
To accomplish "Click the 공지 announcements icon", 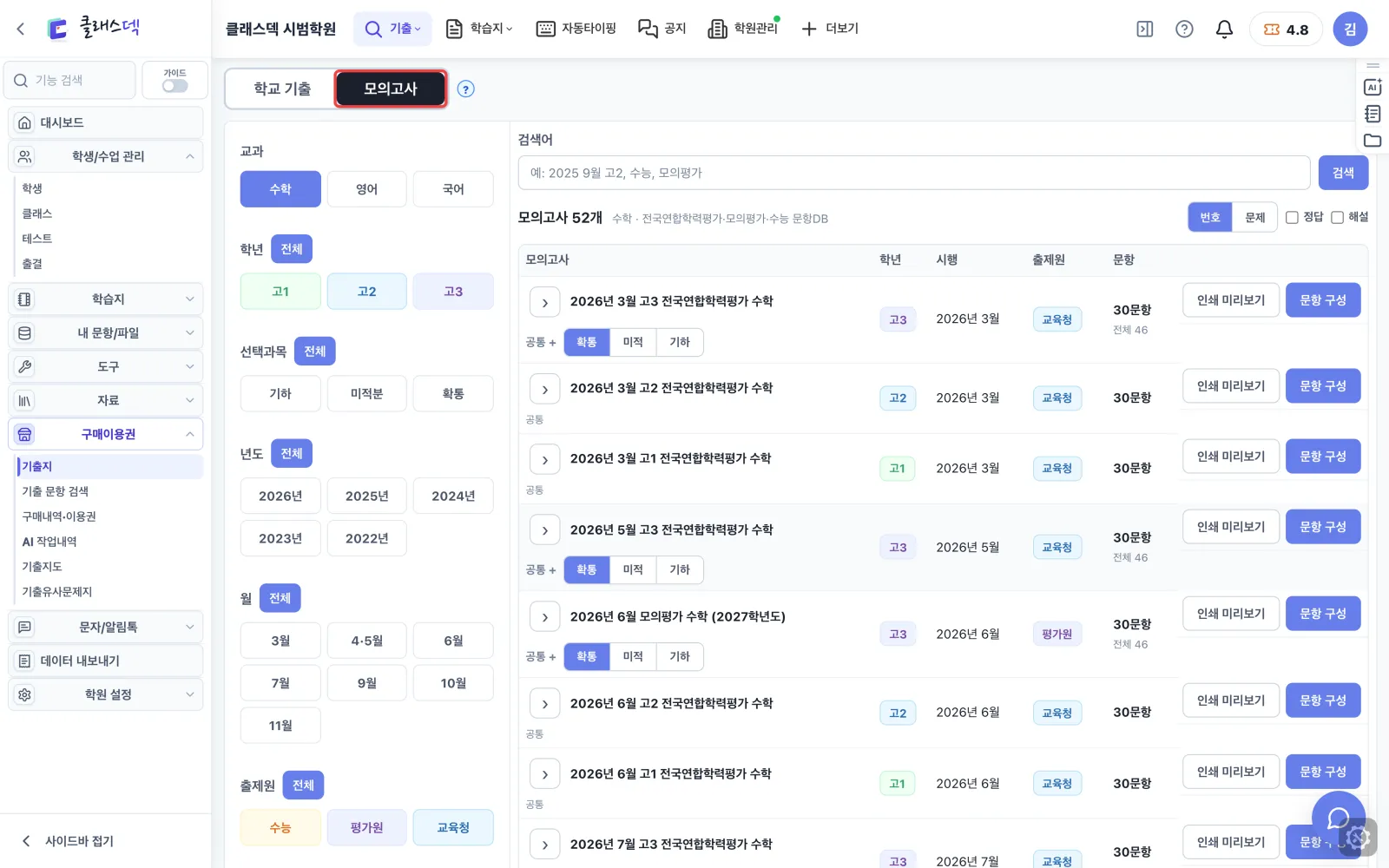I will pos(648,29).
